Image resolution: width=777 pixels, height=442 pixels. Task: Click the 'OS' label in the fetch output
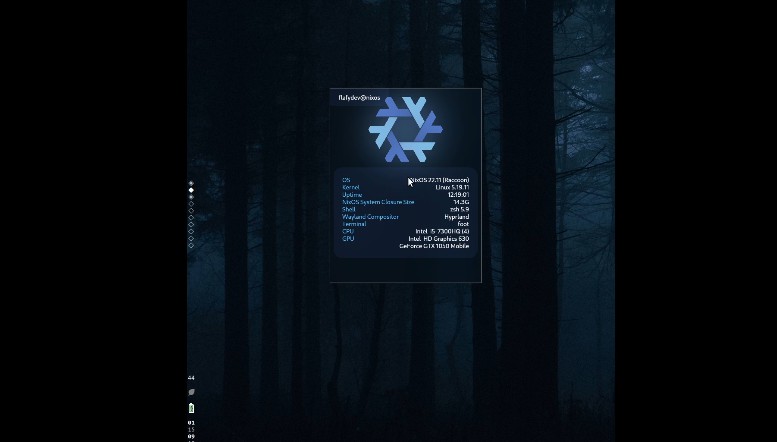click(x=346, y=180)
